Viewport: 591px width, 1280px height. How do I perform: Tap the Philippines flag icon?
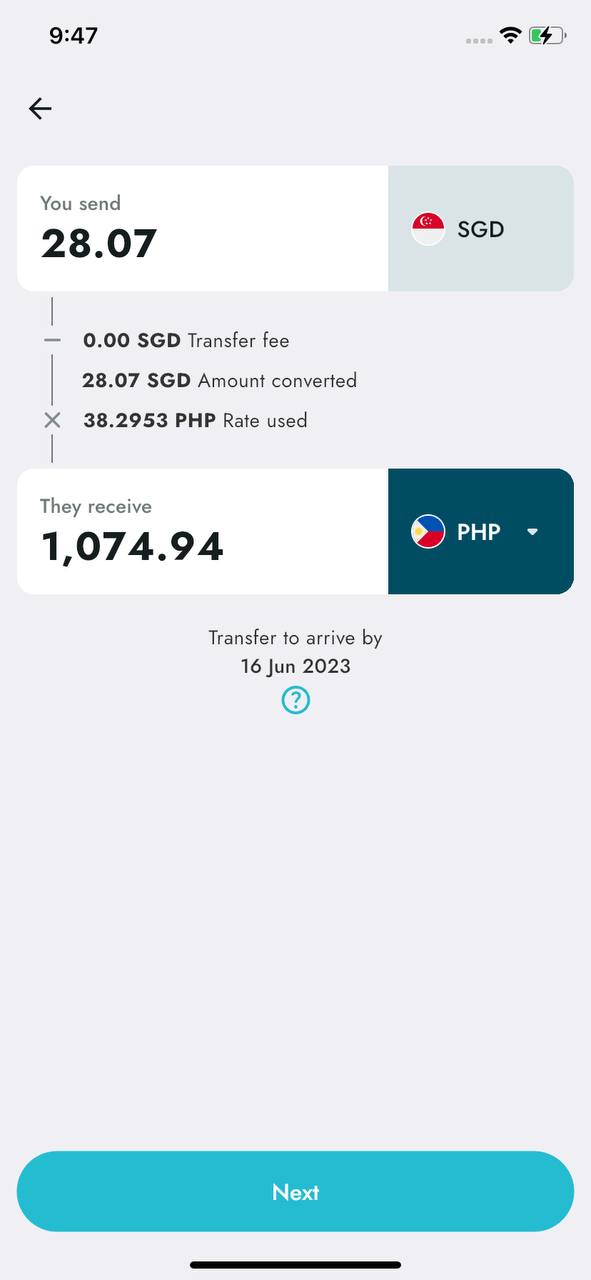click(428, 531)
